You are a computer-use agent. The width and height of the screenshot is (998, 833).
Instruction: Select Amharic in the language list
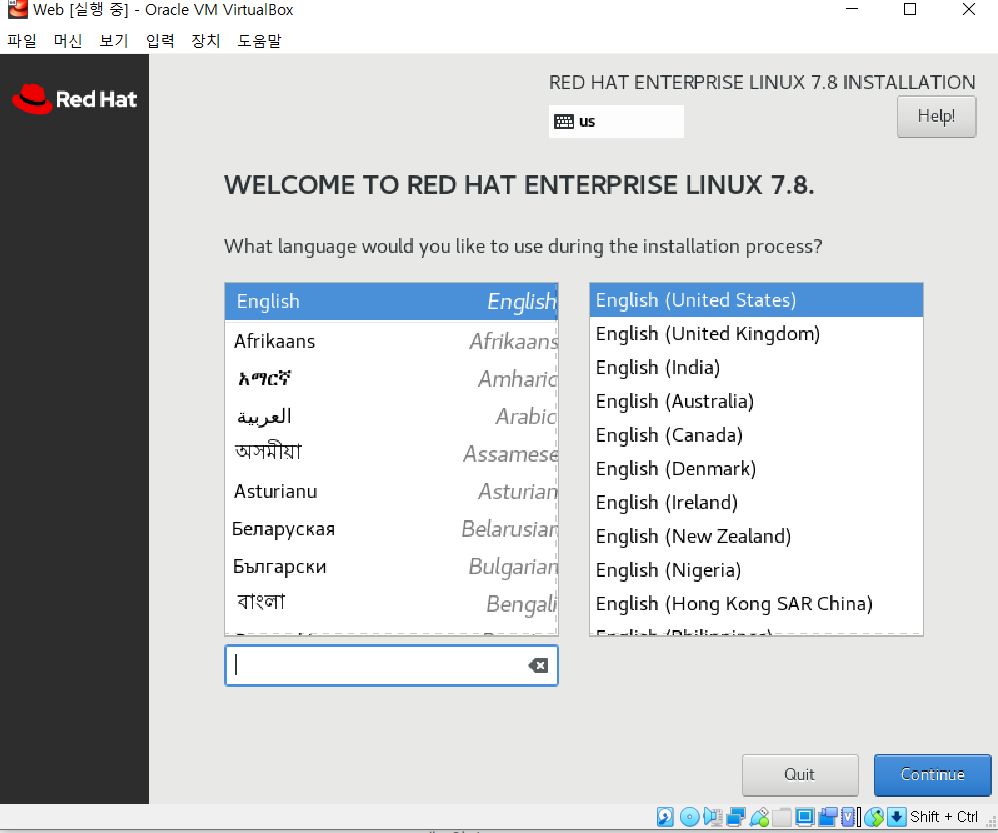(391, 379)
